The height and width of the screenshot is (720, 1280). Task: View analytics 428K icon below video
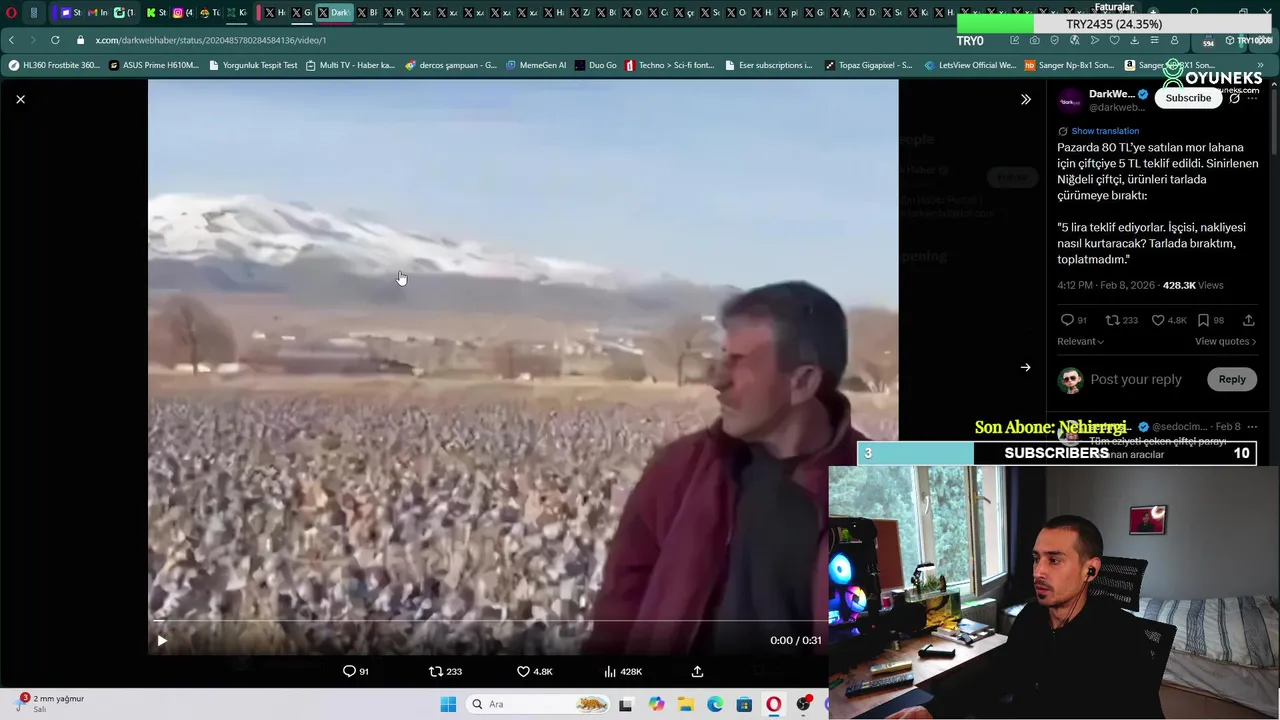coord(623,671)
